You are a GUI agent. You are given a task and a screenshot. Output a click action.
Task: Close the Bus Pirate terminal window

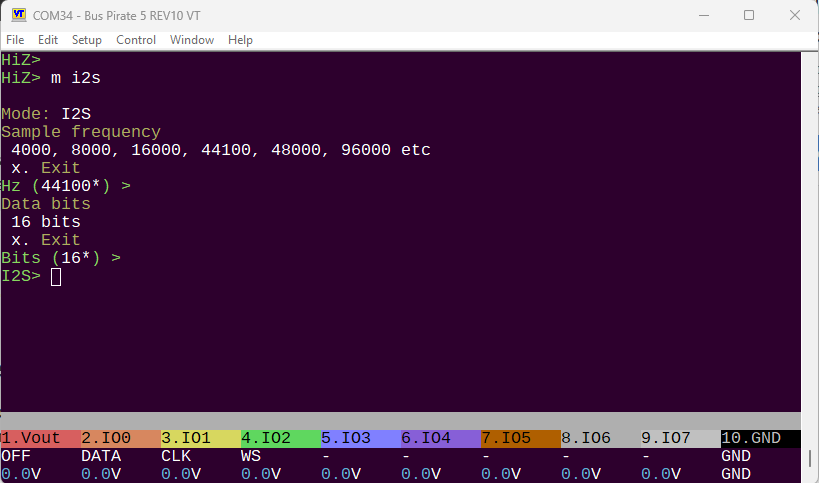794,15
